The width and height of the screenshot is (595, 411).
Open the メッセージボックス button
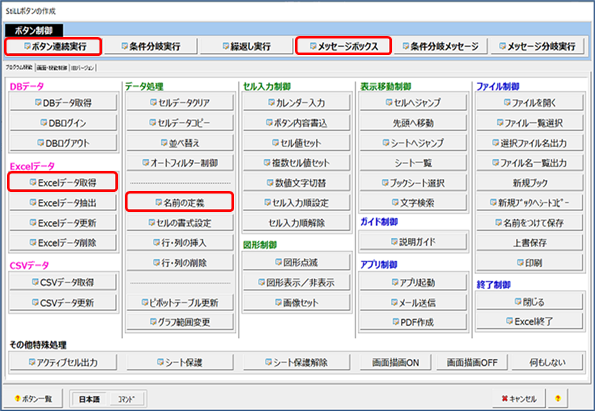343,46
